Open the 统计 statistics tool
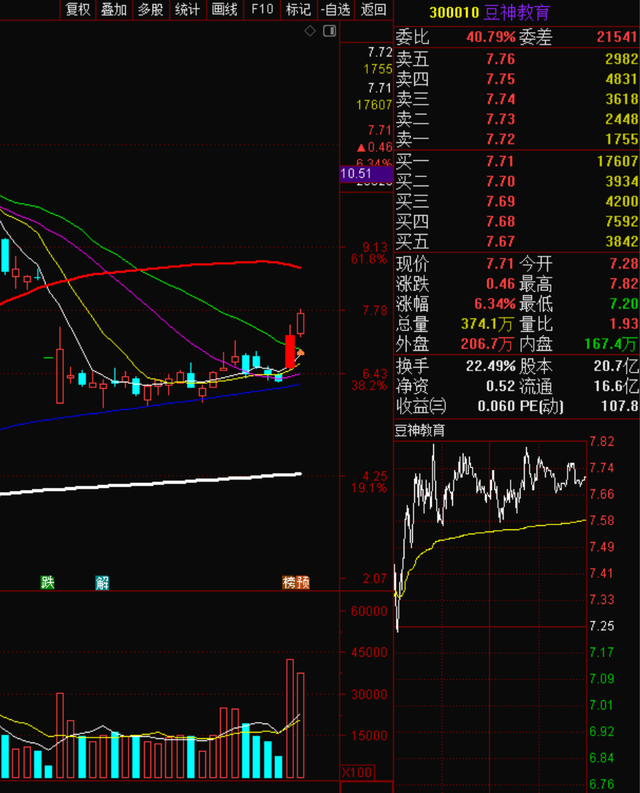The image size is (640, 793). pyautogui.click(x=188, y=10)
